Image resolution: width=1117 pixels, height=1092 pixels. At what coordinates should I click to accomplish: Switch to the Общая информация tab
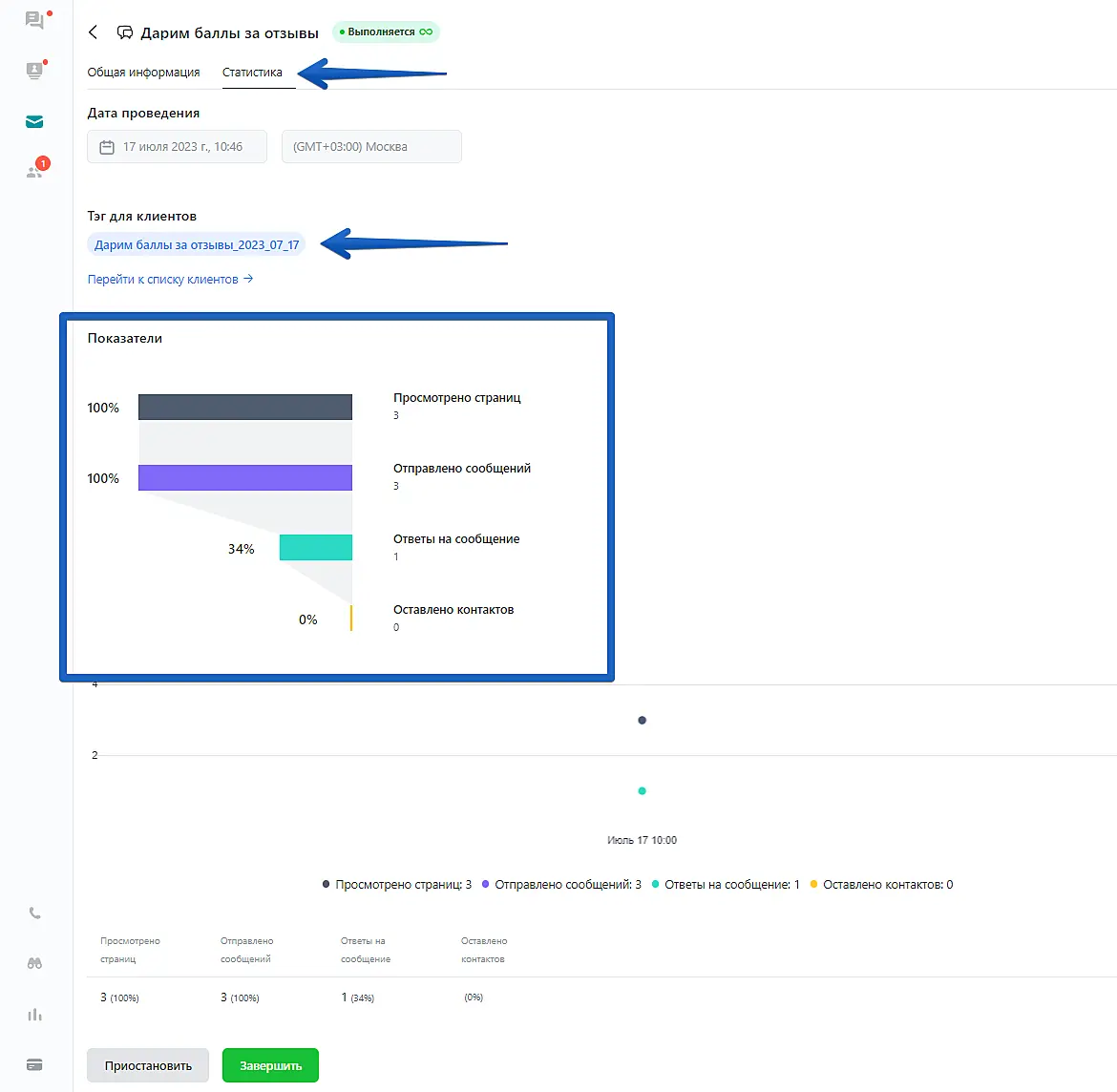tap(143, 73)
